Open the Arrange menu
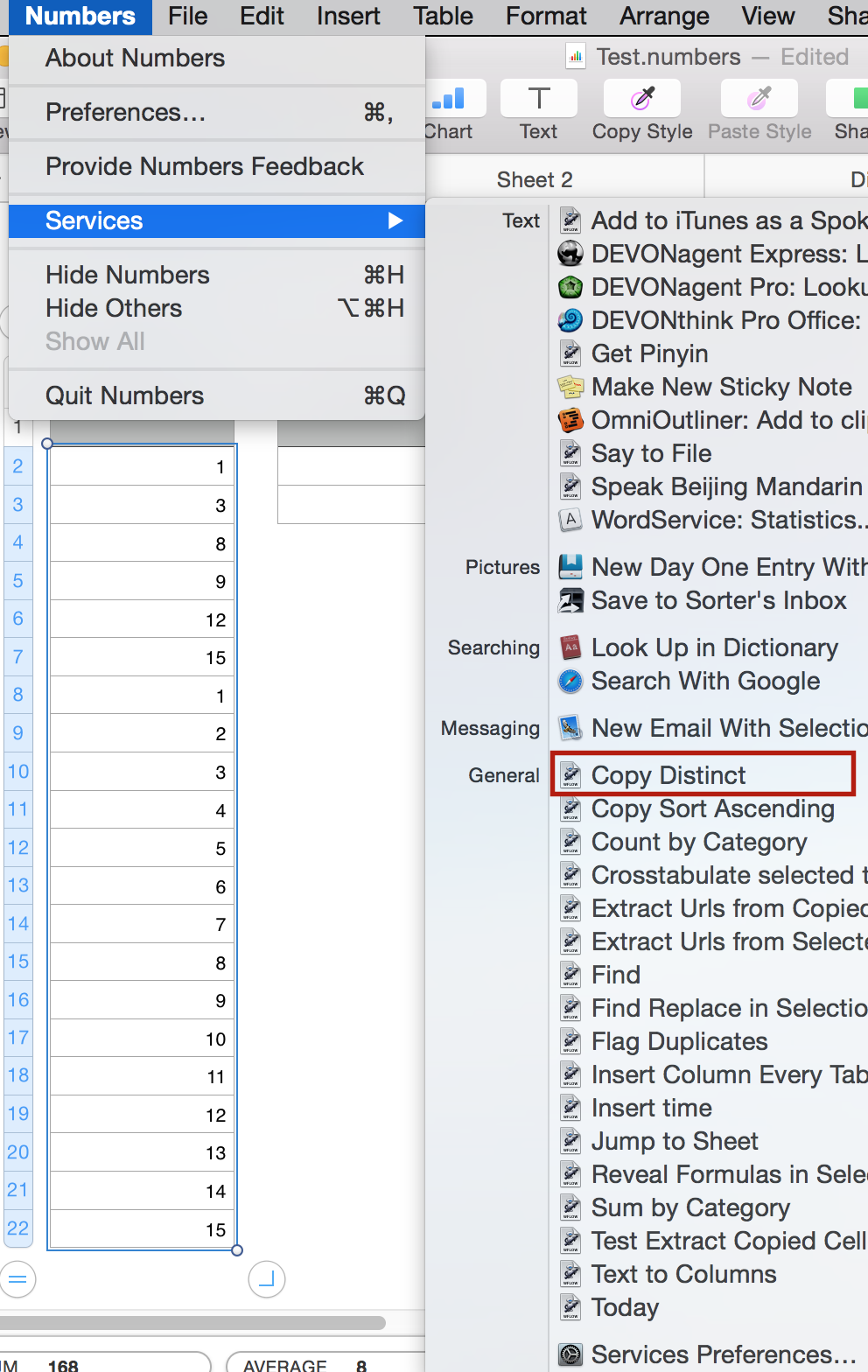This screenshot has height=1372, width=868. click(x=665, y=17)
